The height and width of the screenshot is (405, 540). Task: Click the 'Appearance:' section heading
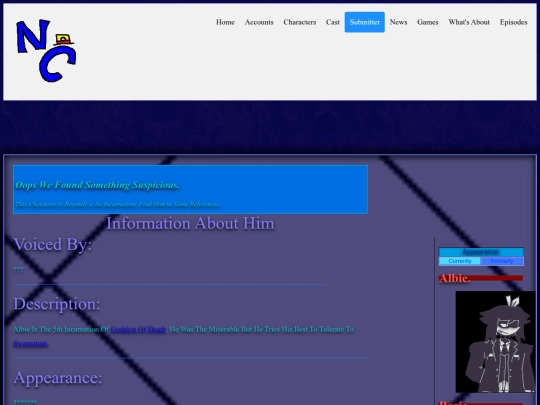point(58,377)
